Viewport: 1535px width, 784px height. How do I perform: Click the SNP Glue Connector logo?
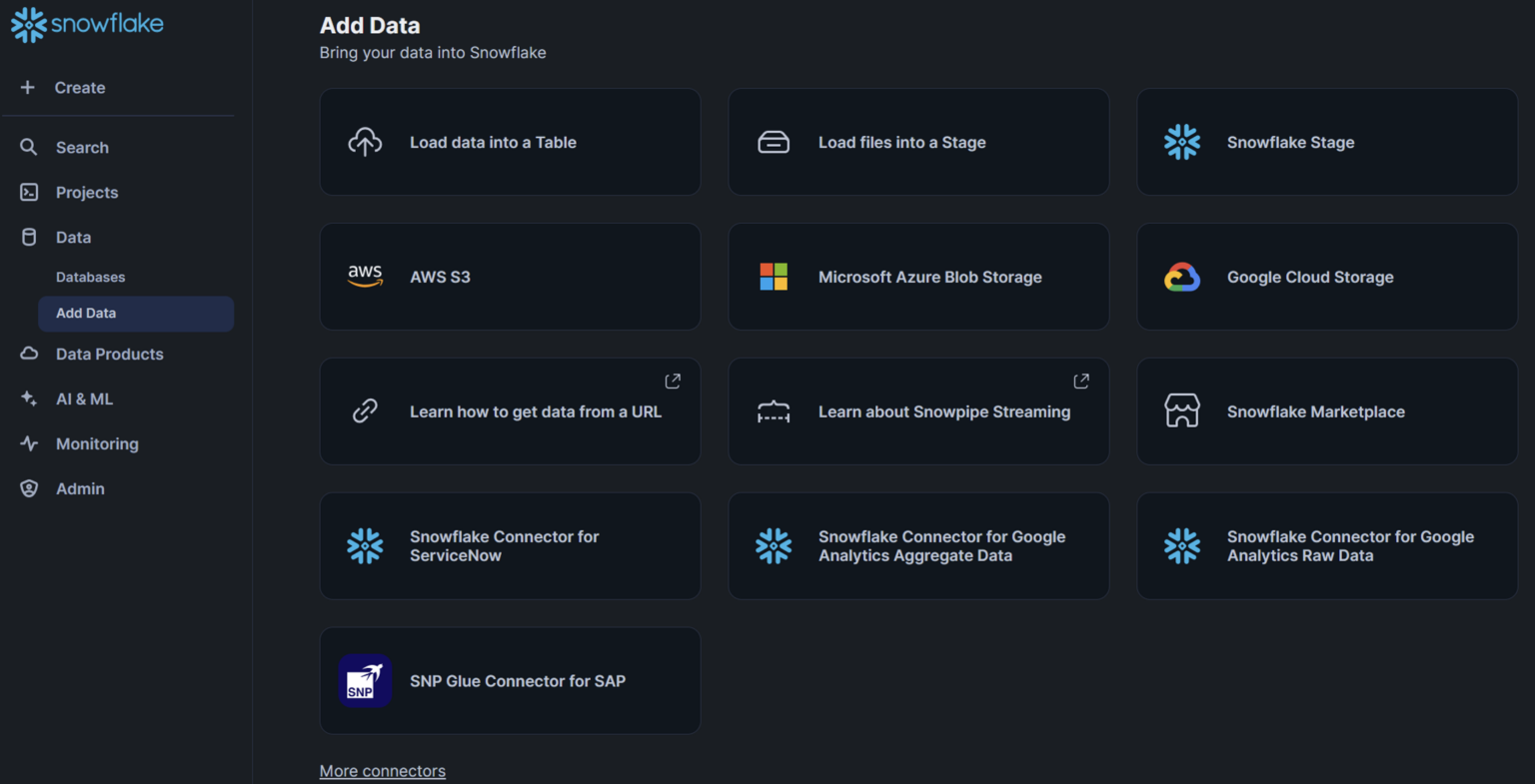click(364, 681)
